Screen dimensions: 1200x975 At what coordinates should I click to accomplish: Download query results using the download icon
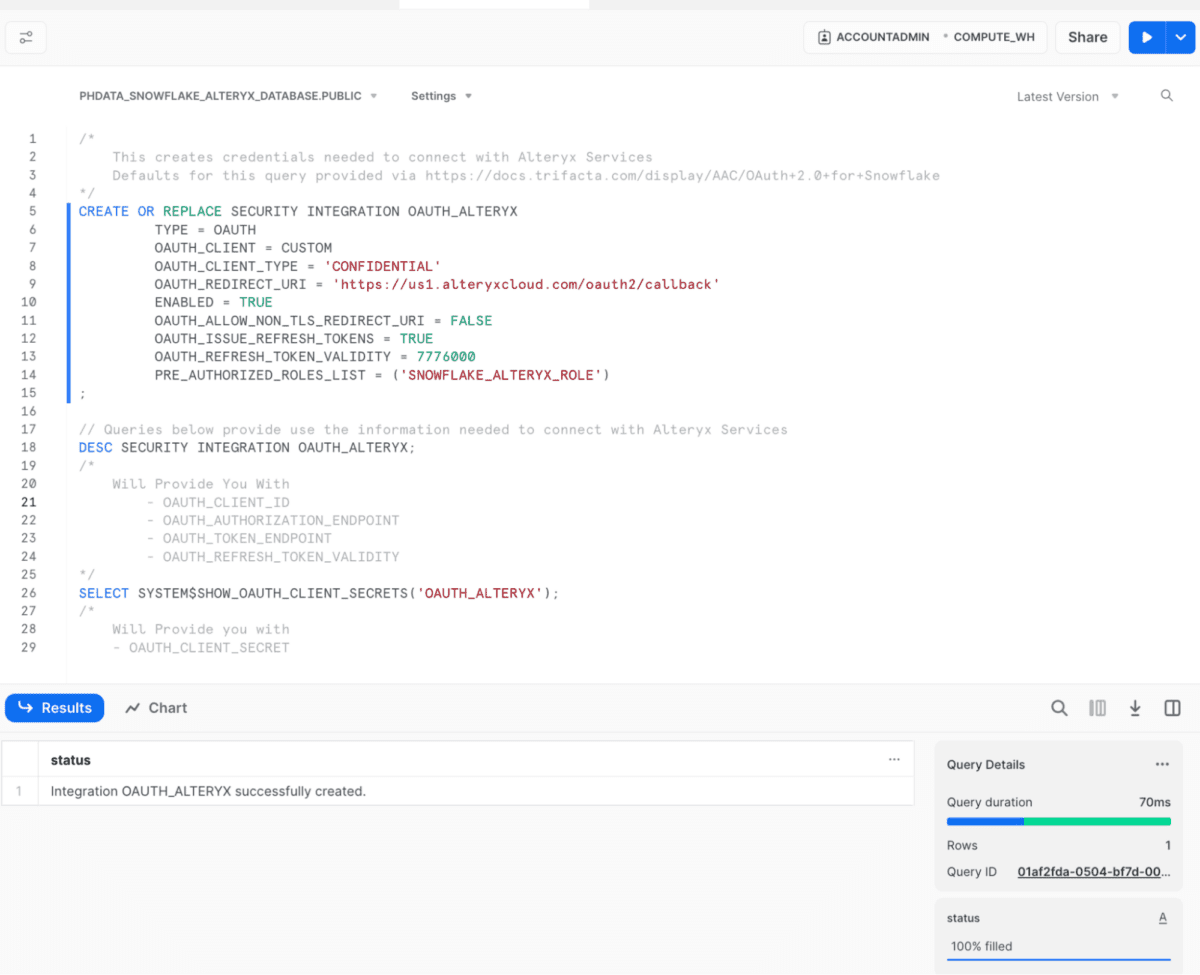coord(1135,708)
